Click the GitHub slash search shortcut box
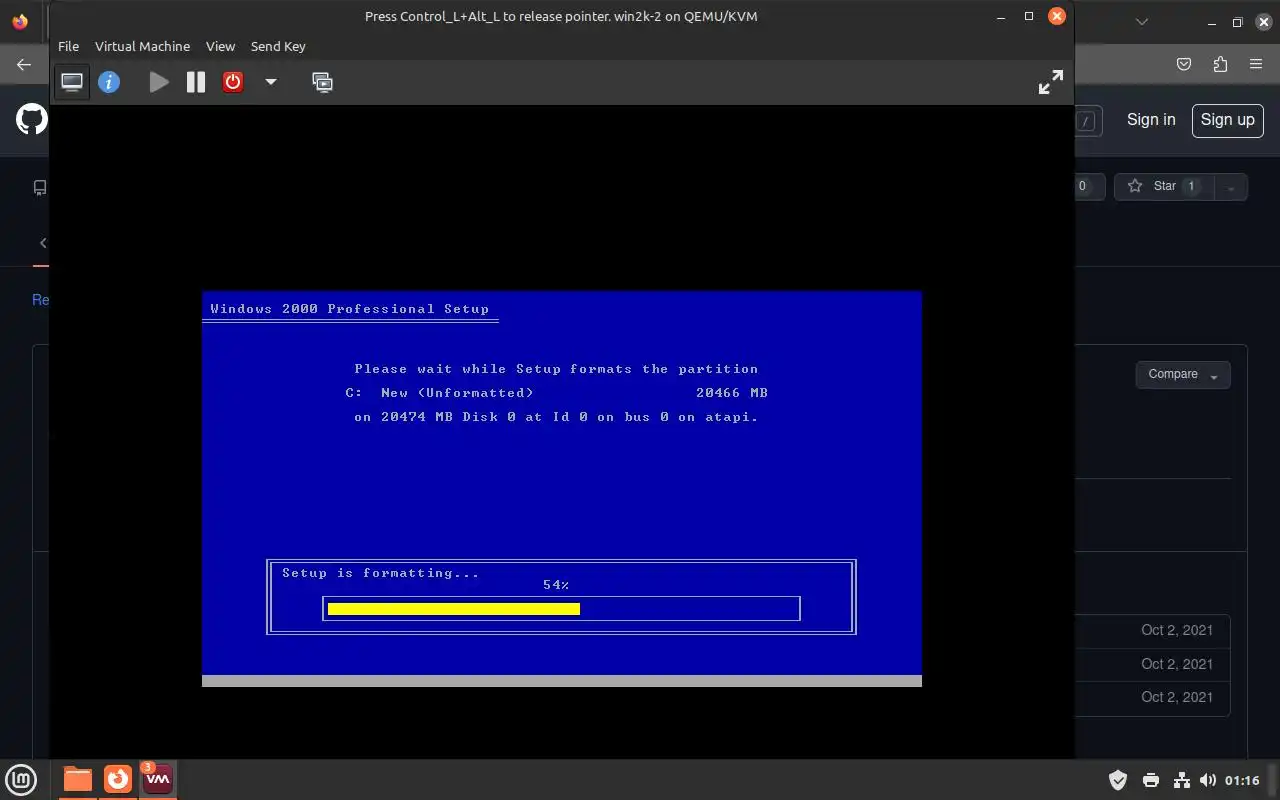The width and height of the screenshot is (1280, 800). coord(1086,122)
